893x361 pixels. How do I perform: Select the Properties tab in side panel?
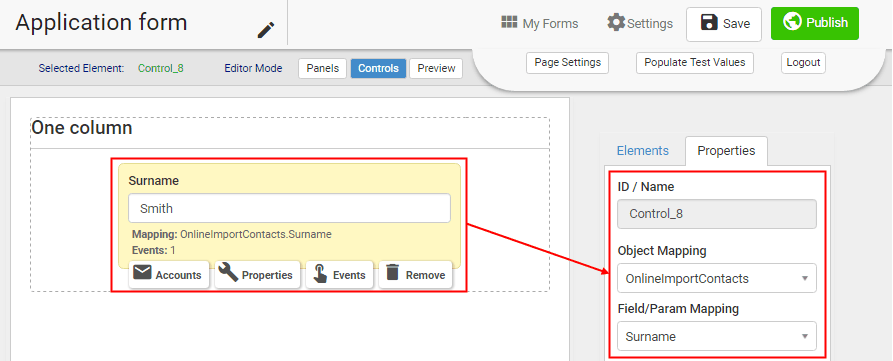[x=726, y=151]
